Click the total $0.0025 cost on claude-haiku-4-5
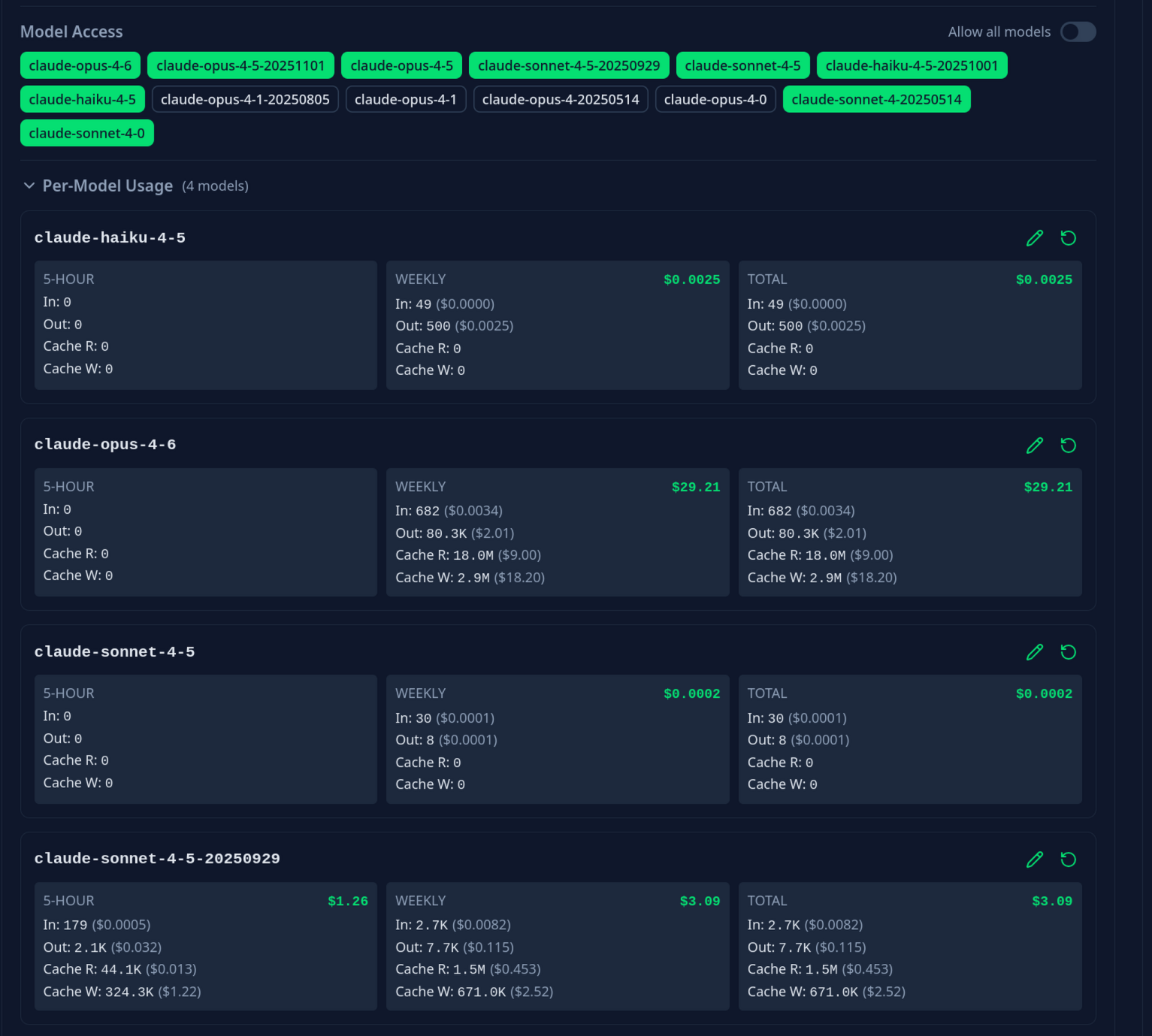 click(1044, 279)
